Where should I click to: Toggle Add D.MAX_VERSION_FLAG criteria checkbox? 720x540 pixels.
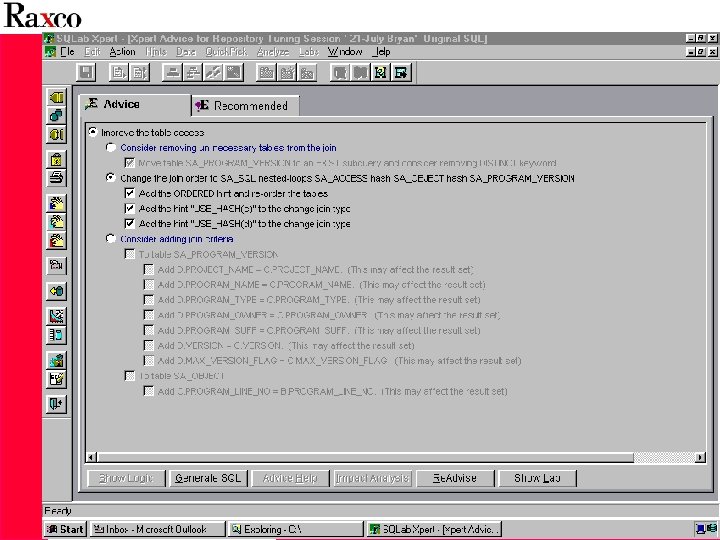(149, 360)
